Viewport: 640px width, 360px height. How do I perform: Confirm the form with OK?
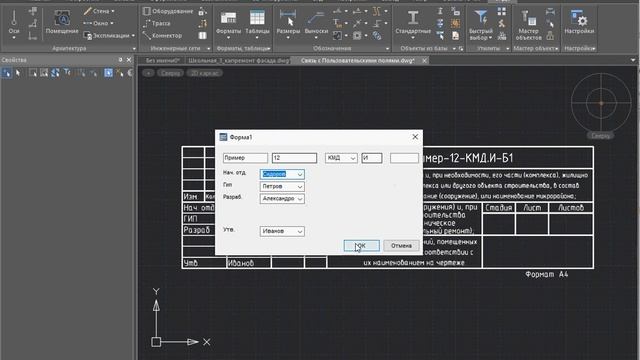362,246
